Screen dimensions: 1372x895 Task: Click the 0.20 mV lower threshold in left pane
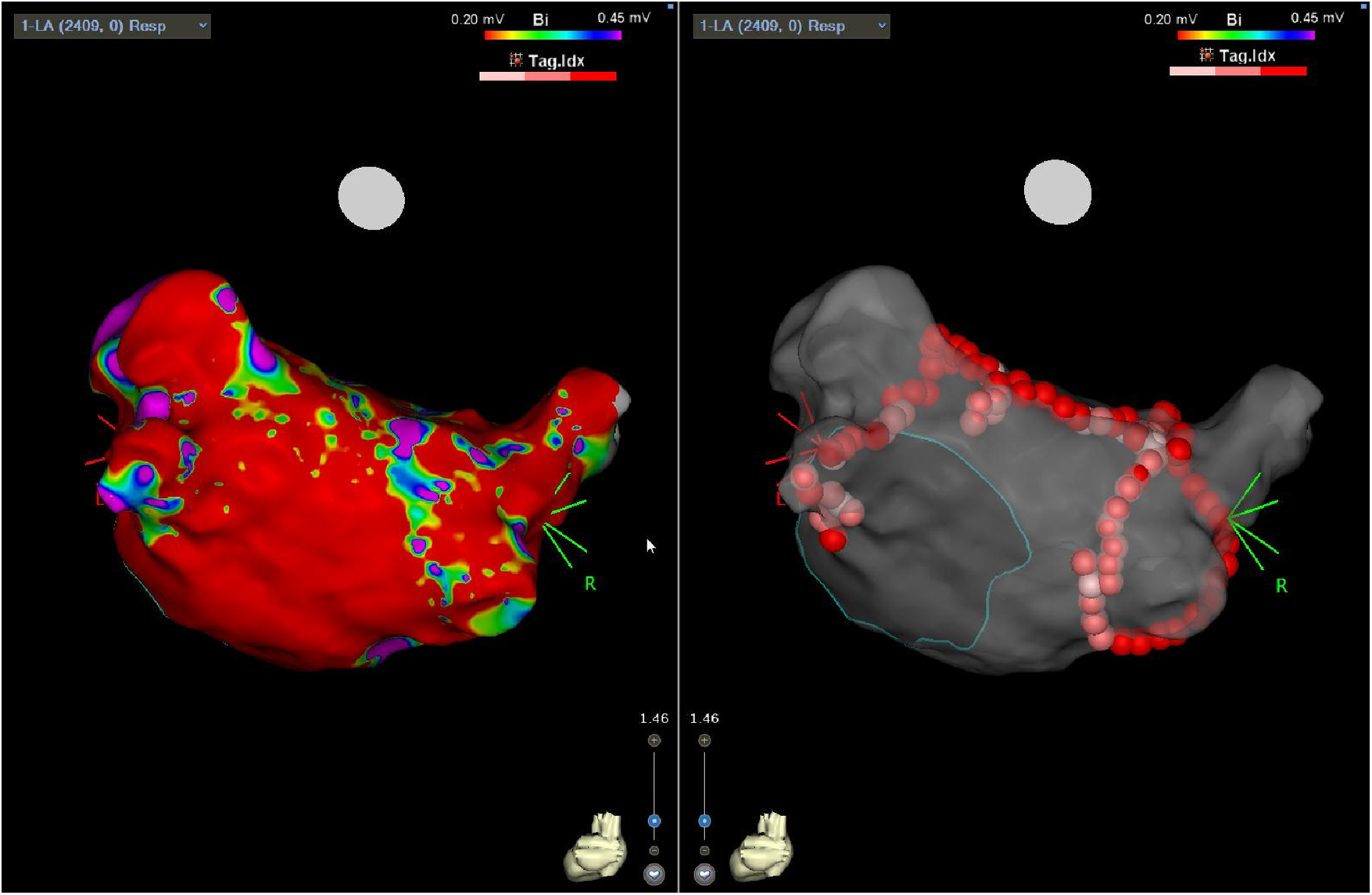pyautogui.click(x=477, y=19)
